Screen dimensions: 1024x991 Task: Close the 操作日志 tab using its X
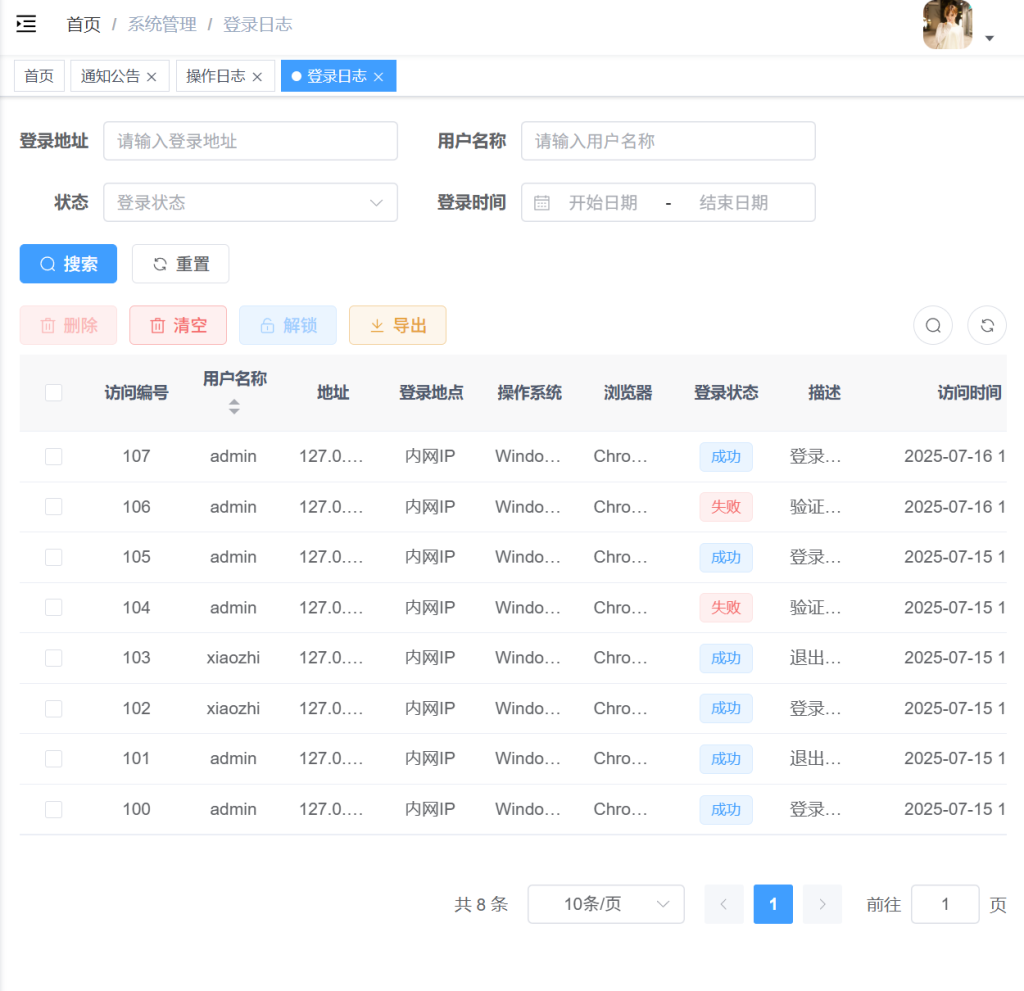tap(257, 77)
